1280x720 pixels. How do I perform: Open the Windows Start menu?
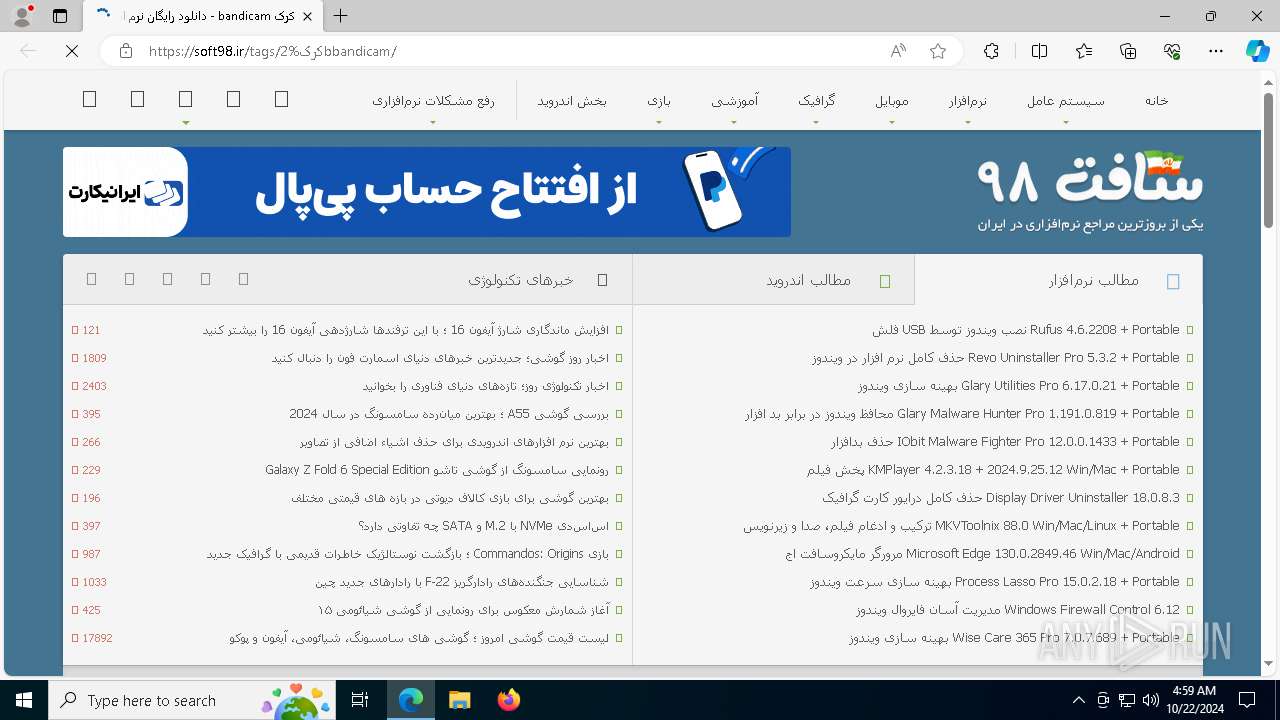(x=23, y=700)
